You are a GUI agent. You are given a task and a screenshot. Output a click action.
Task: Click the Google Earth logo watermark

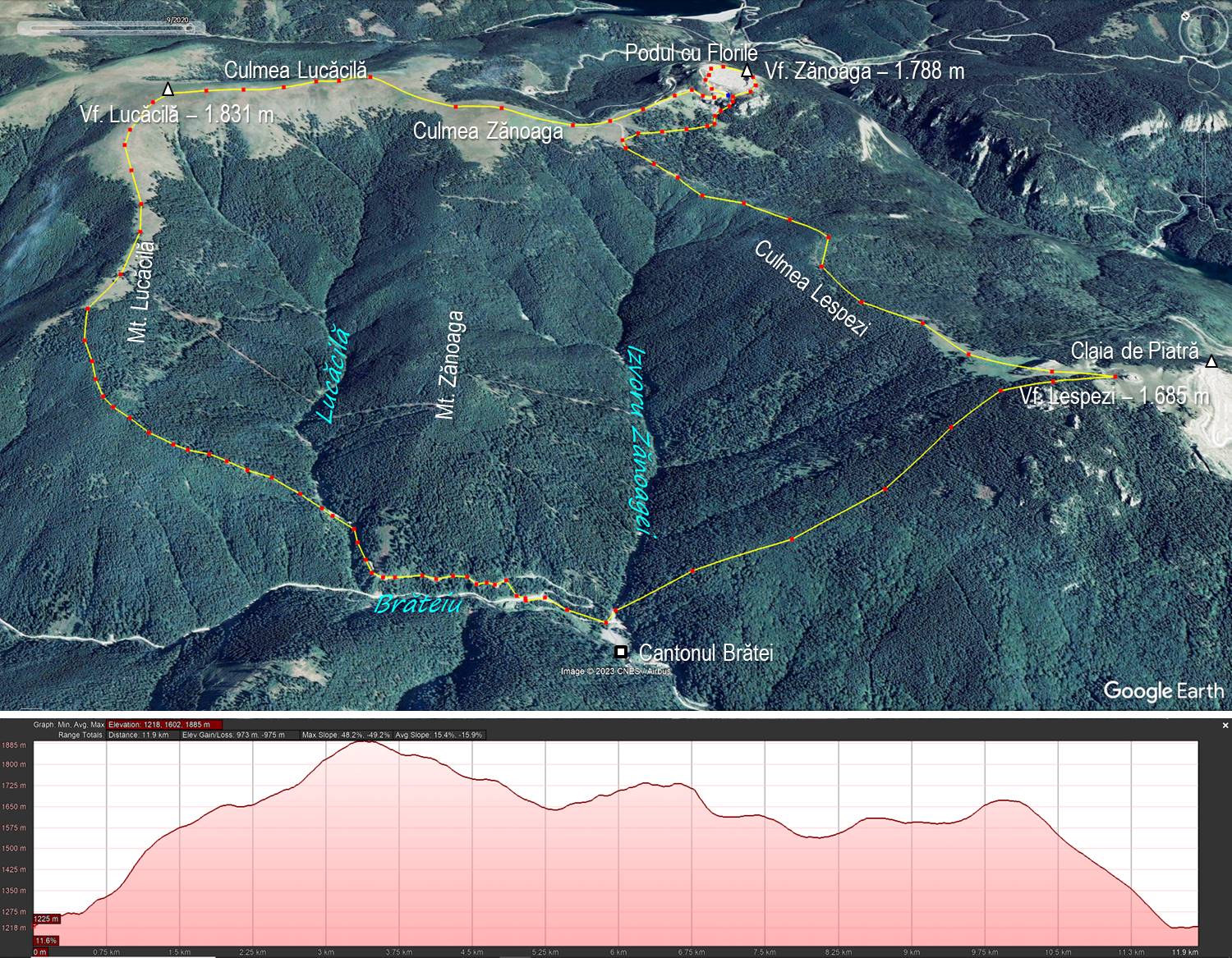tap(1163, 690)
